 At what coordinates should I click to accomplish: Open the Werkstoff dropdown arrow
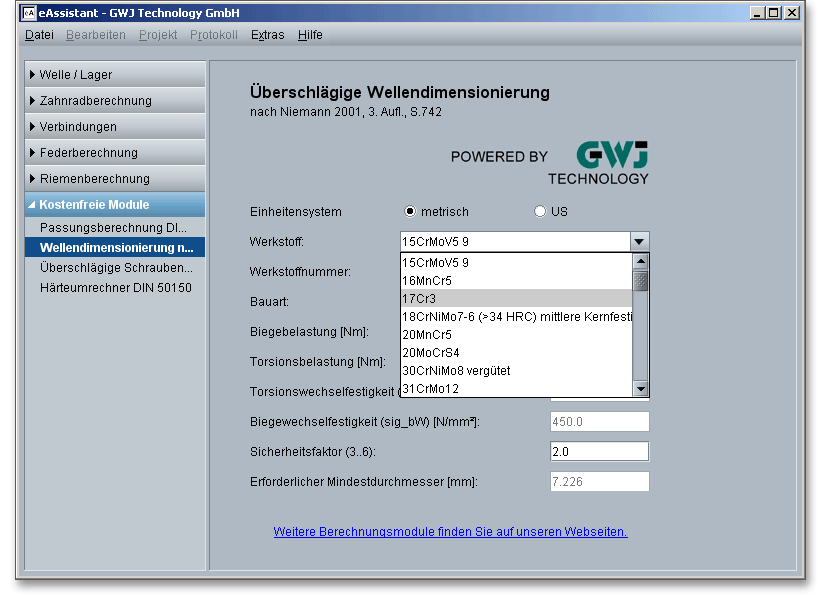click(x=640, y=242)
